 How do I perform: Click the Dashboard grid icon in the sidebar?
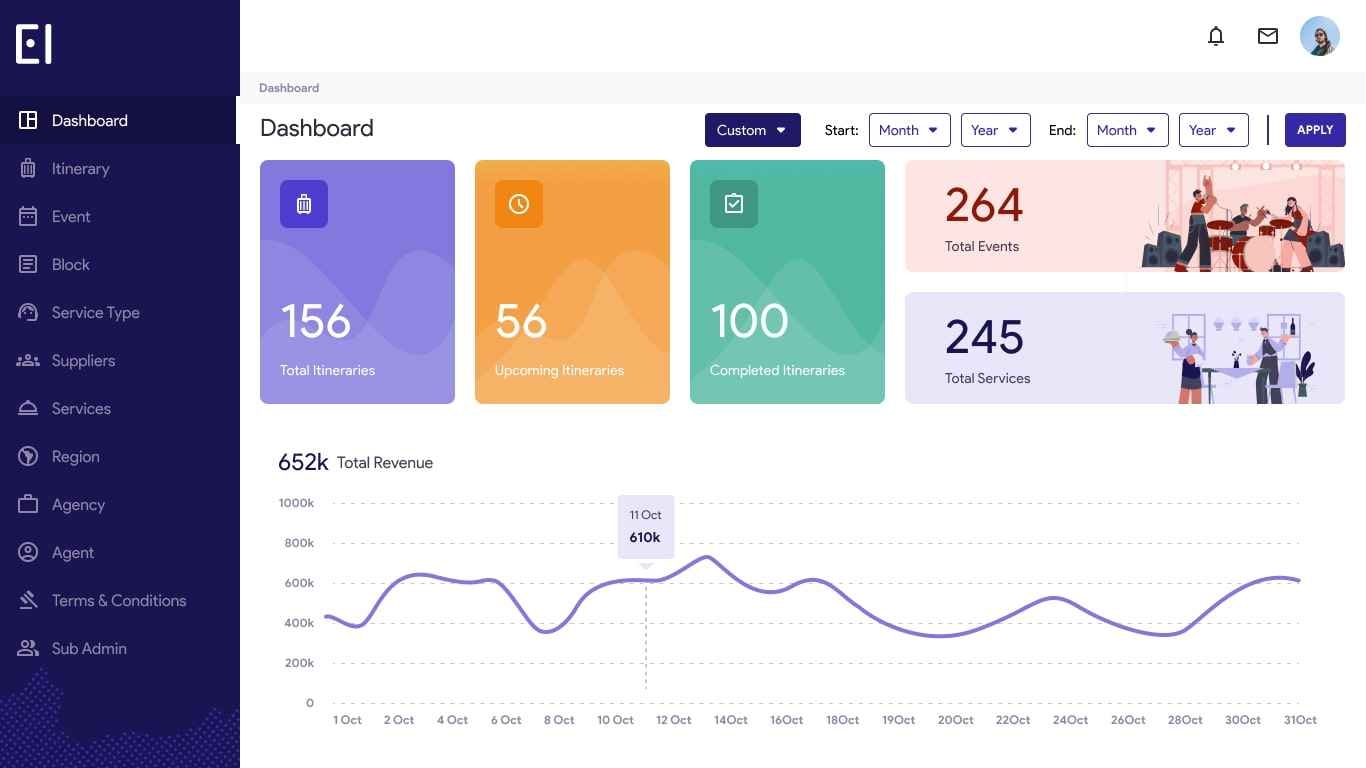coord(28,120)
